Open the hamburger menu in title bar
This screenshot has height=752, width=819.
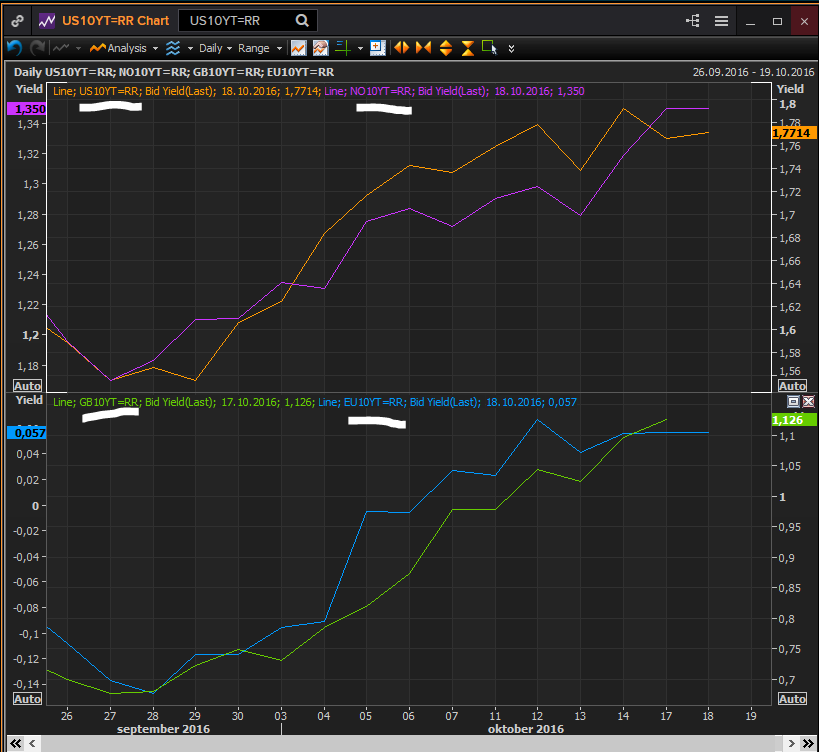pyautogui.click(x=721, y=21)
